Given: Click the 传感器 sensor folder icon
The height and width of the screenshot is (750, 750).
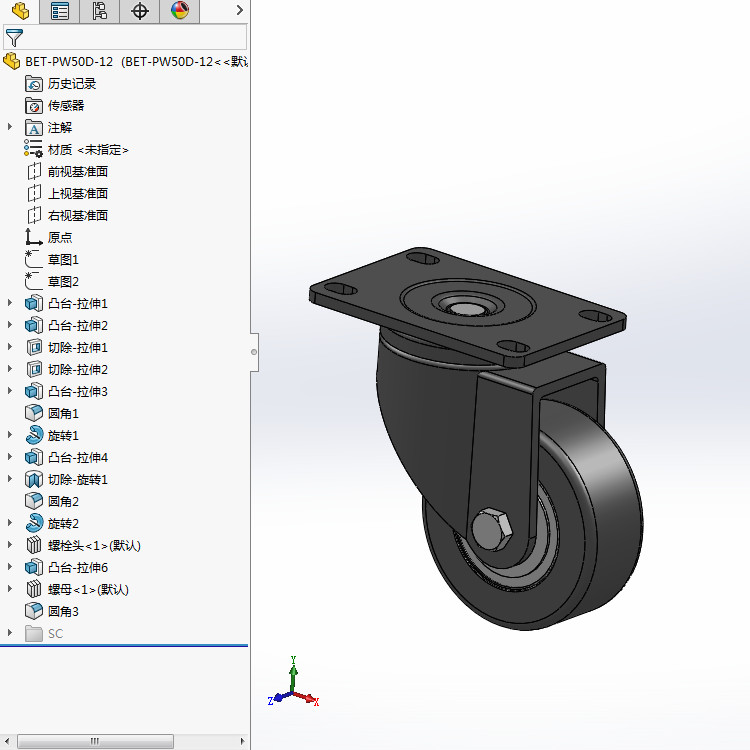Looking at the screenshot, I should tap(34, 106).
